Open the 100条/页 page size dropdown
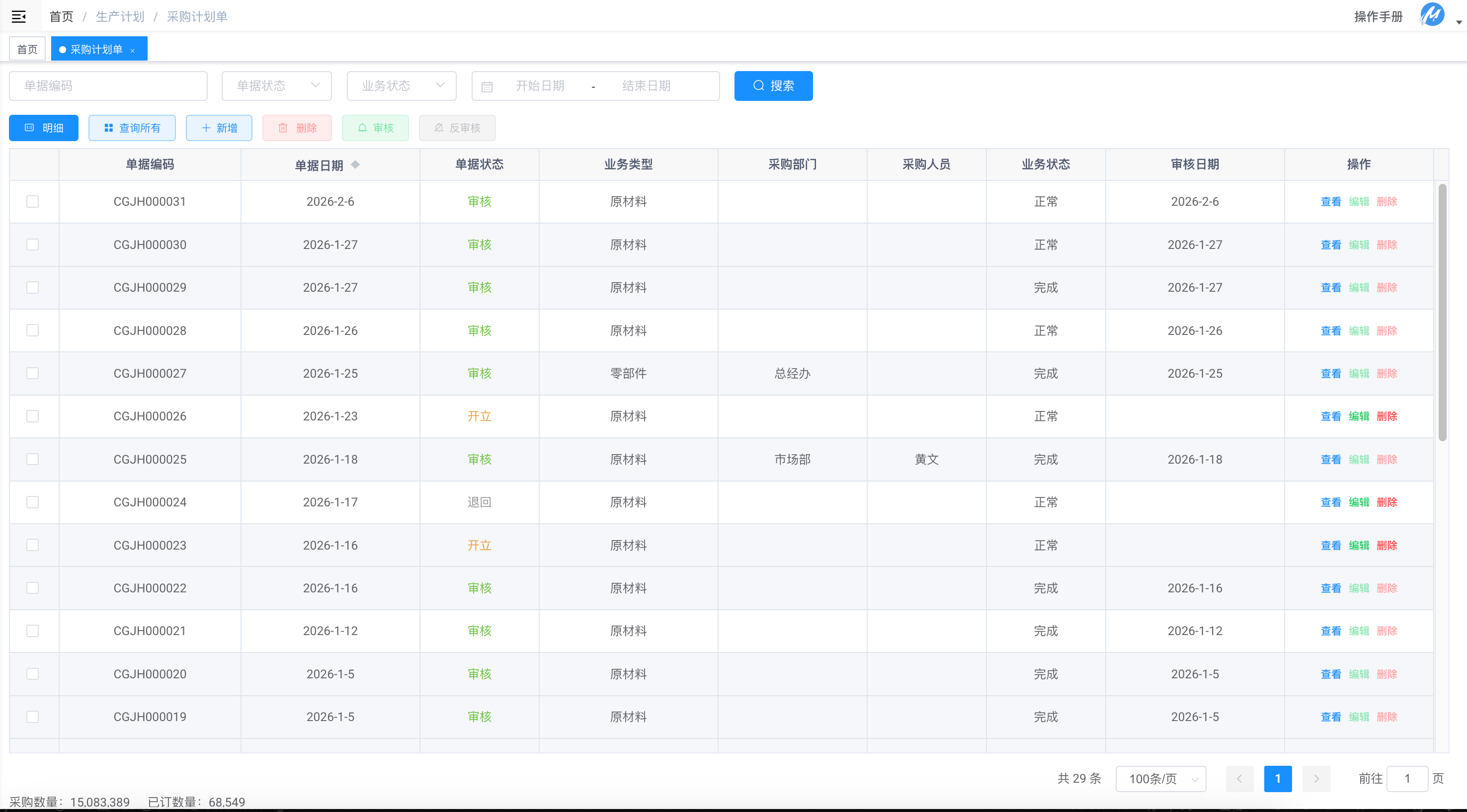This screenshot has width=1467, height=812. (1160, 778)
